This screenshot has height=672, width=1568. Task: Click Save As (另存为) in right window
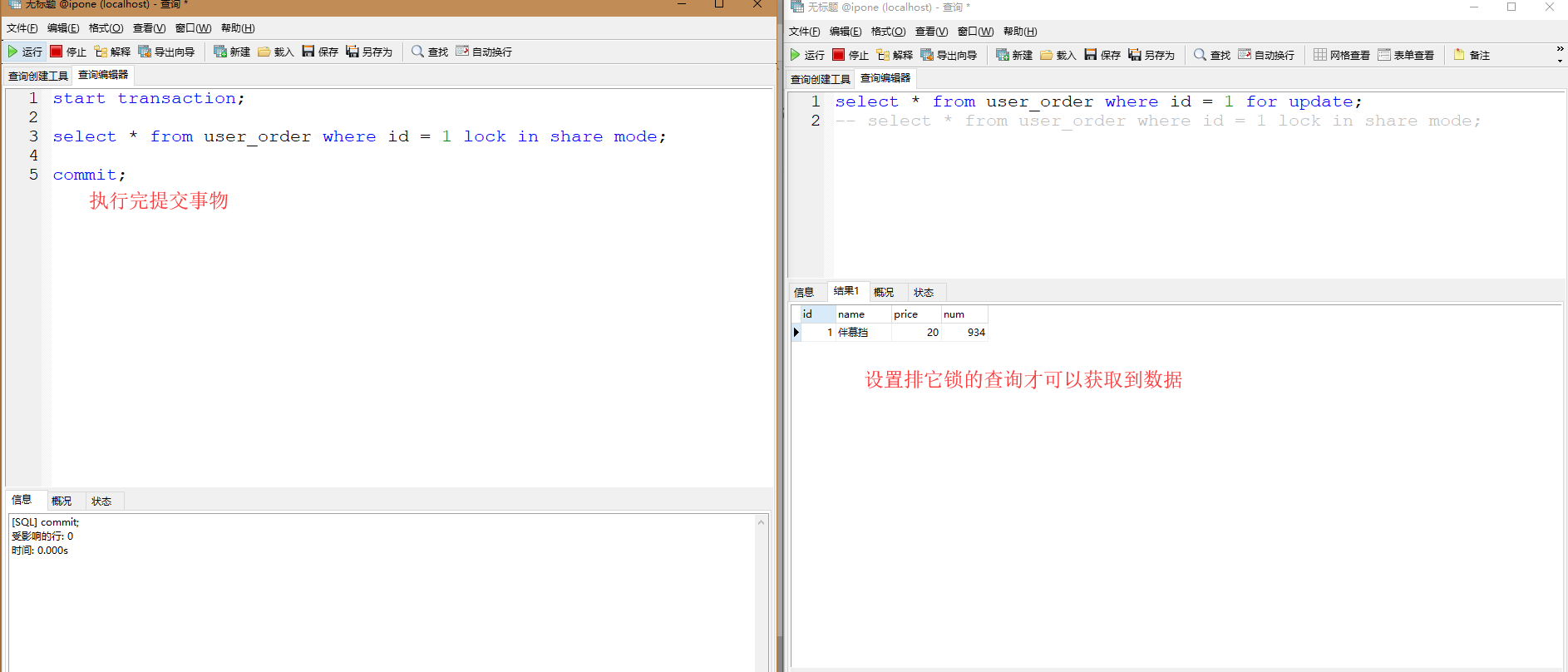pos(1151,55)
